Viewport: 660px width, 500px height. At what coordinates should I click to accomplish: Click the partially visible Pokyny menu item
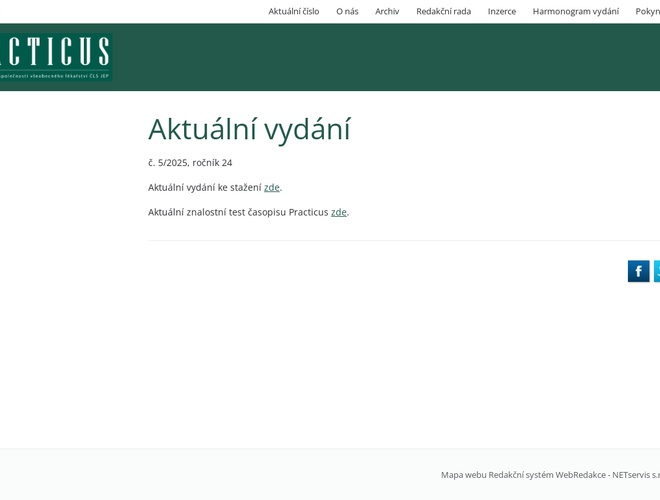[x=647, y=11]
